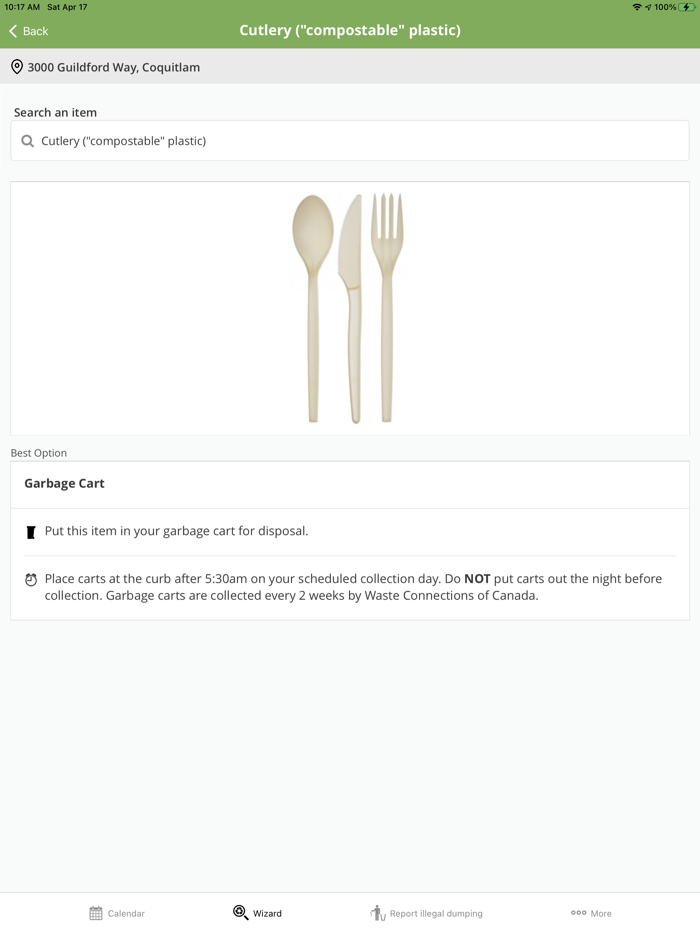Tap the alarm clock icon
Image resolution: width=700 pixels, height=934 pixels.
tap(31, 580)
